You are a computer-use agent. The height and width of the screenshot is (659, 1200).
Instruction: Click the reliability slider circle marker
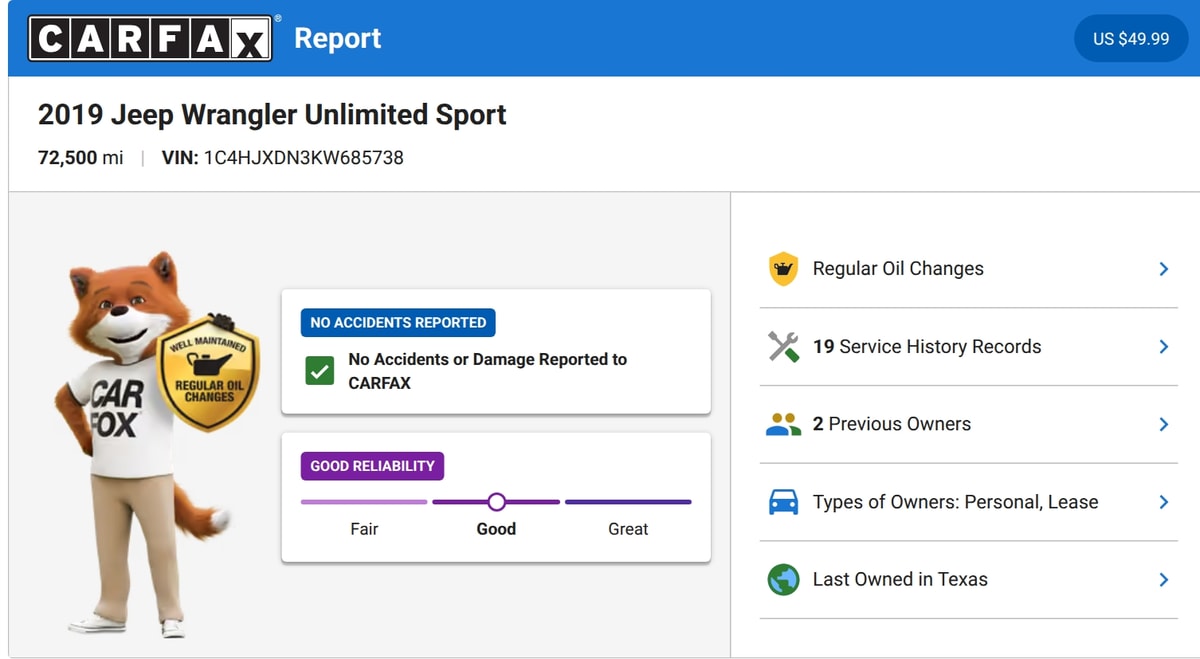pyautogui.click(x=496, y=502)
